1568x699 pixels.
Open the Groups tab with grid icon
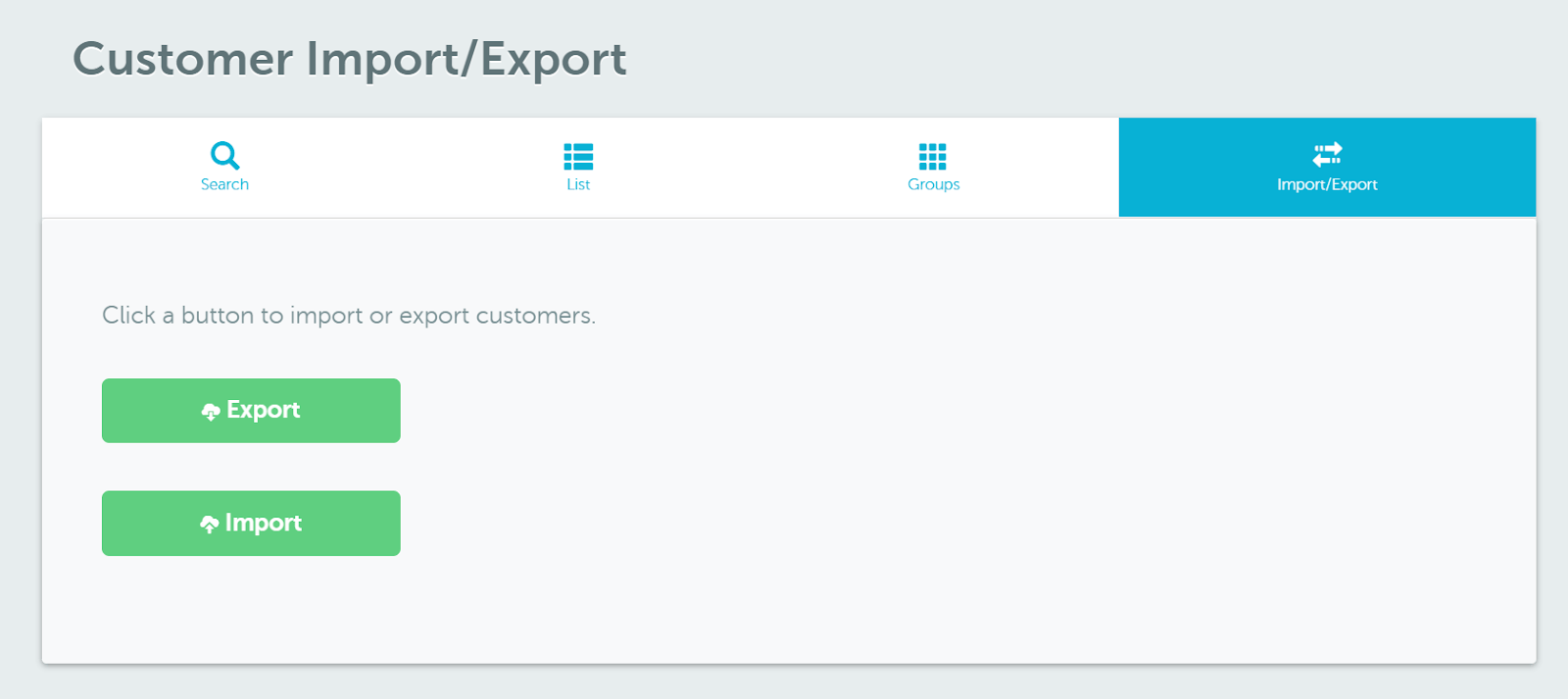coord(933,168)
